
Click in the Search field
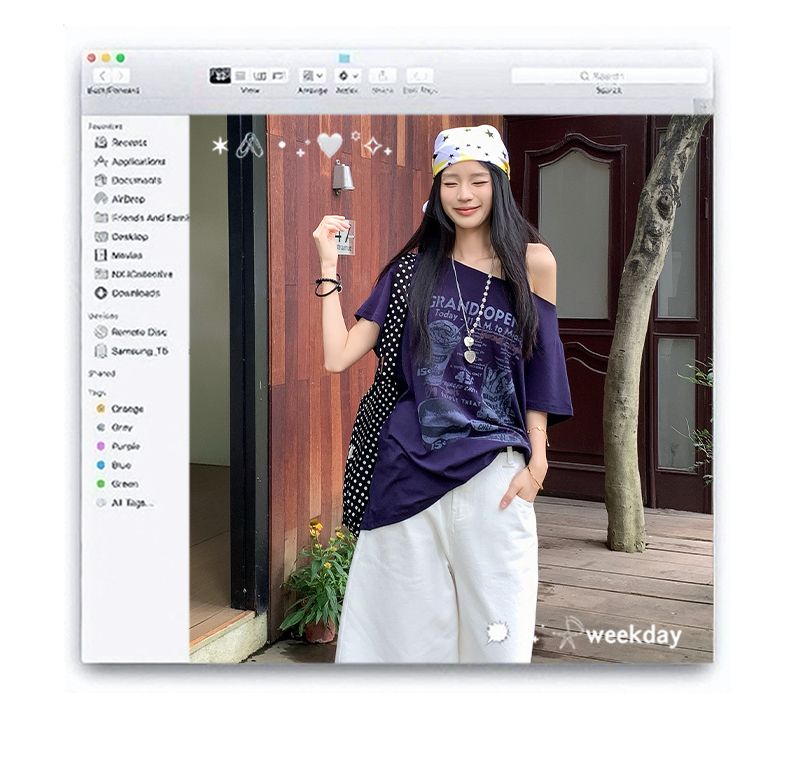click(609, 76)
